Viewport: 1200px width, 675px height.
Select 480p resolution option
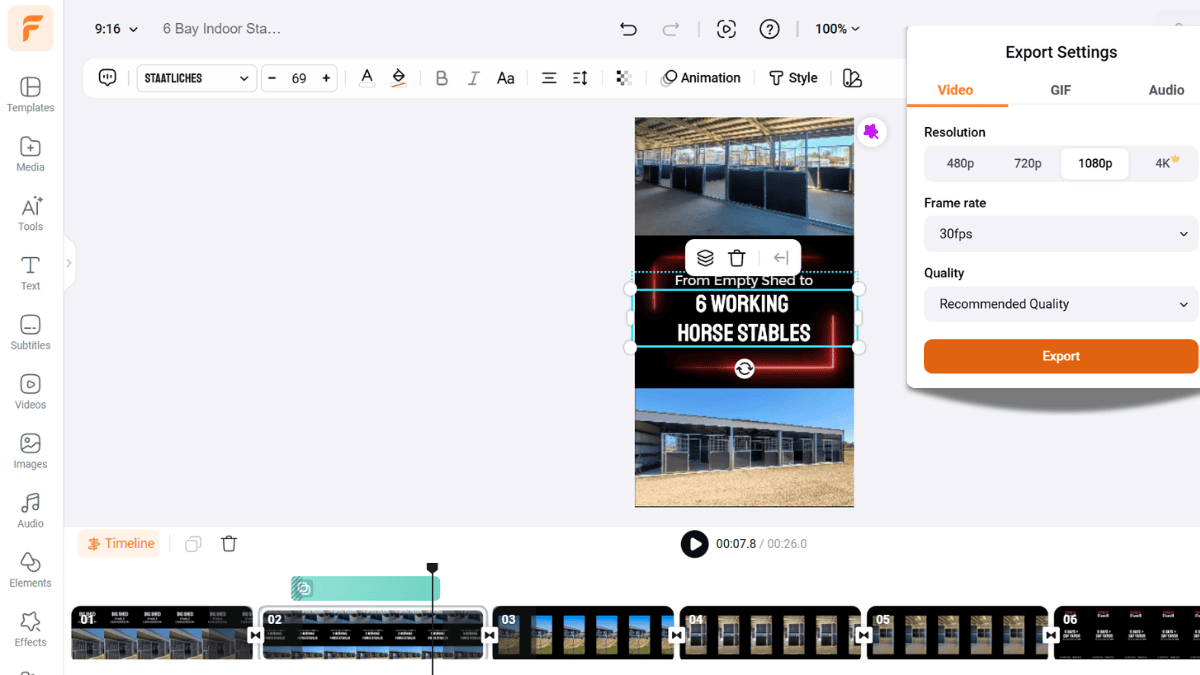click(x=960, y=163)
